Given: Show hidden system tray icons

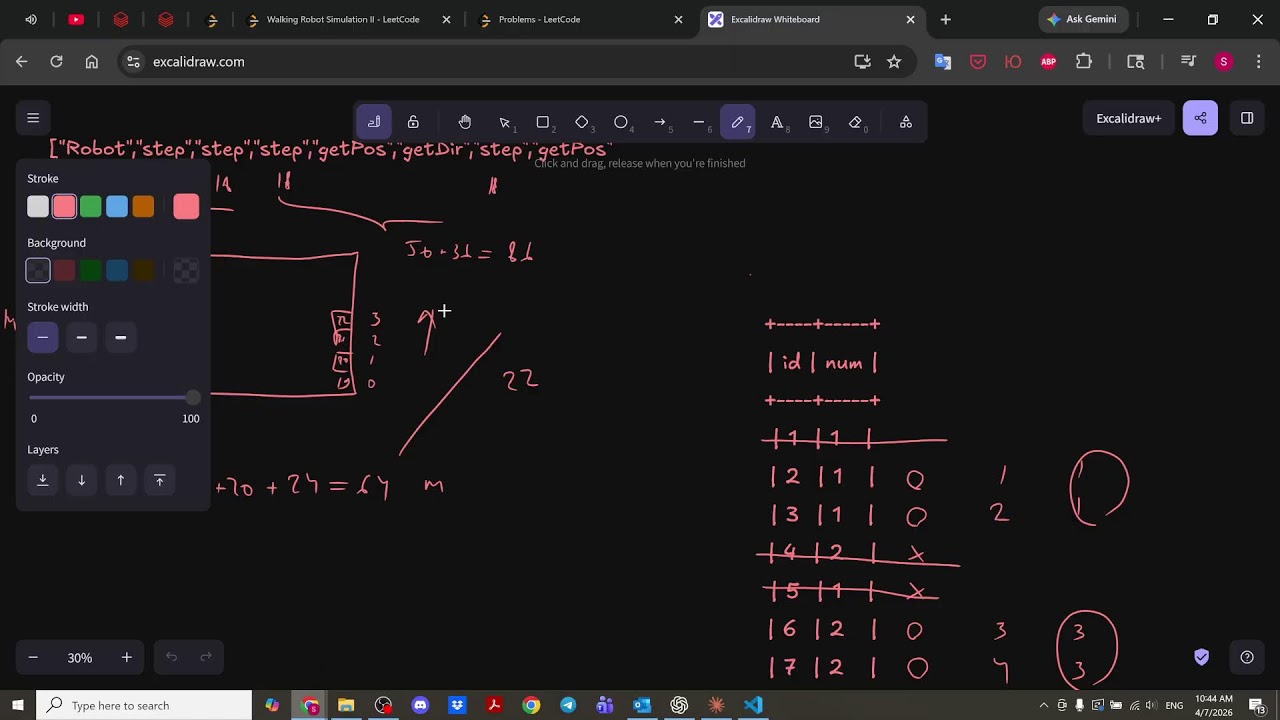Looking at the screenshot, I should point(1045,705).
